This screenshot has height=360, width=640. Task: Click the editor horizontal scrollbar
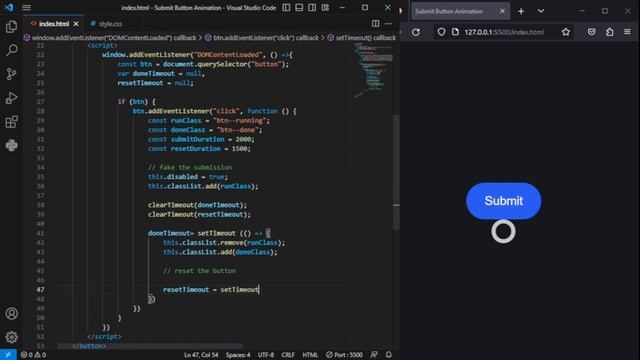pyautogui.click(x=150, y=346)
